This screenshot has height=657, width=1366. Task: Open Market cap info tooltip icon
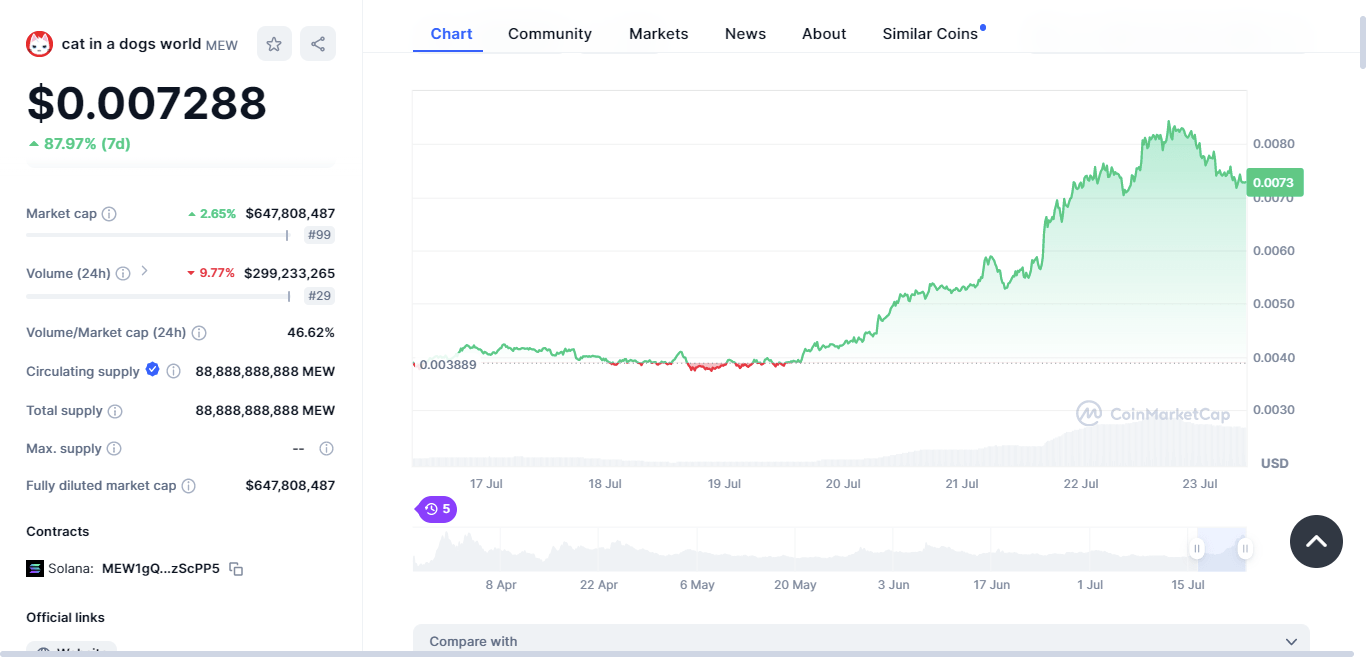click(110, 214)
